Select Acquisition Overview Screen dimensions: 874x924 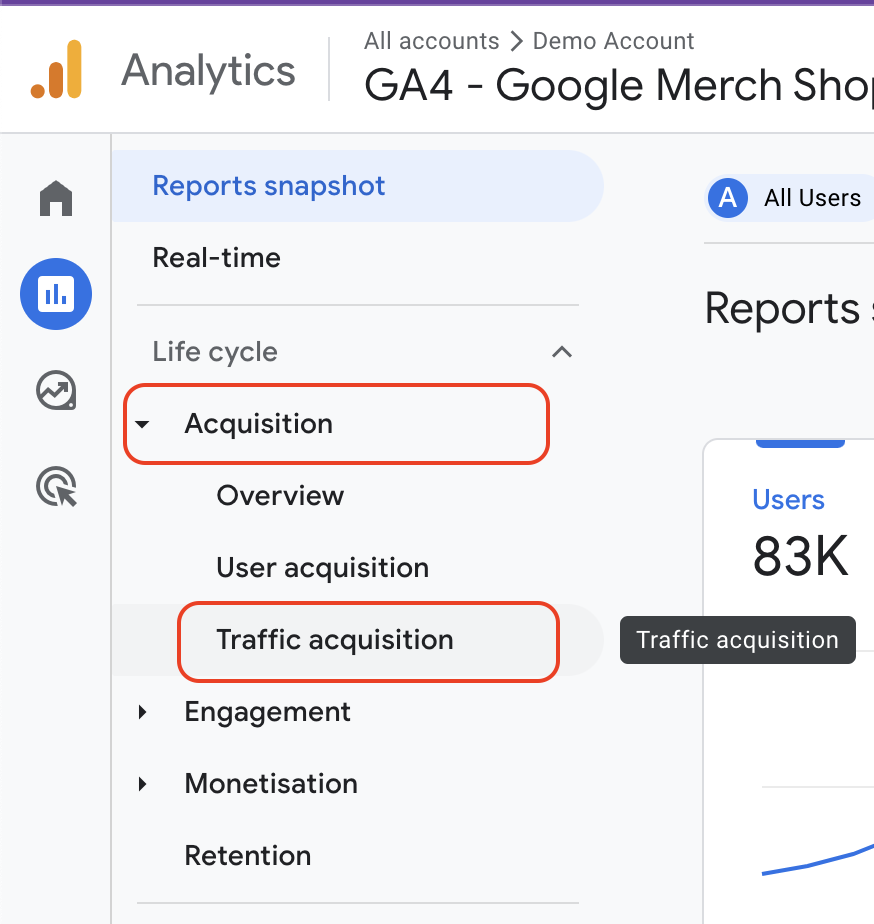tap(280, 496)
